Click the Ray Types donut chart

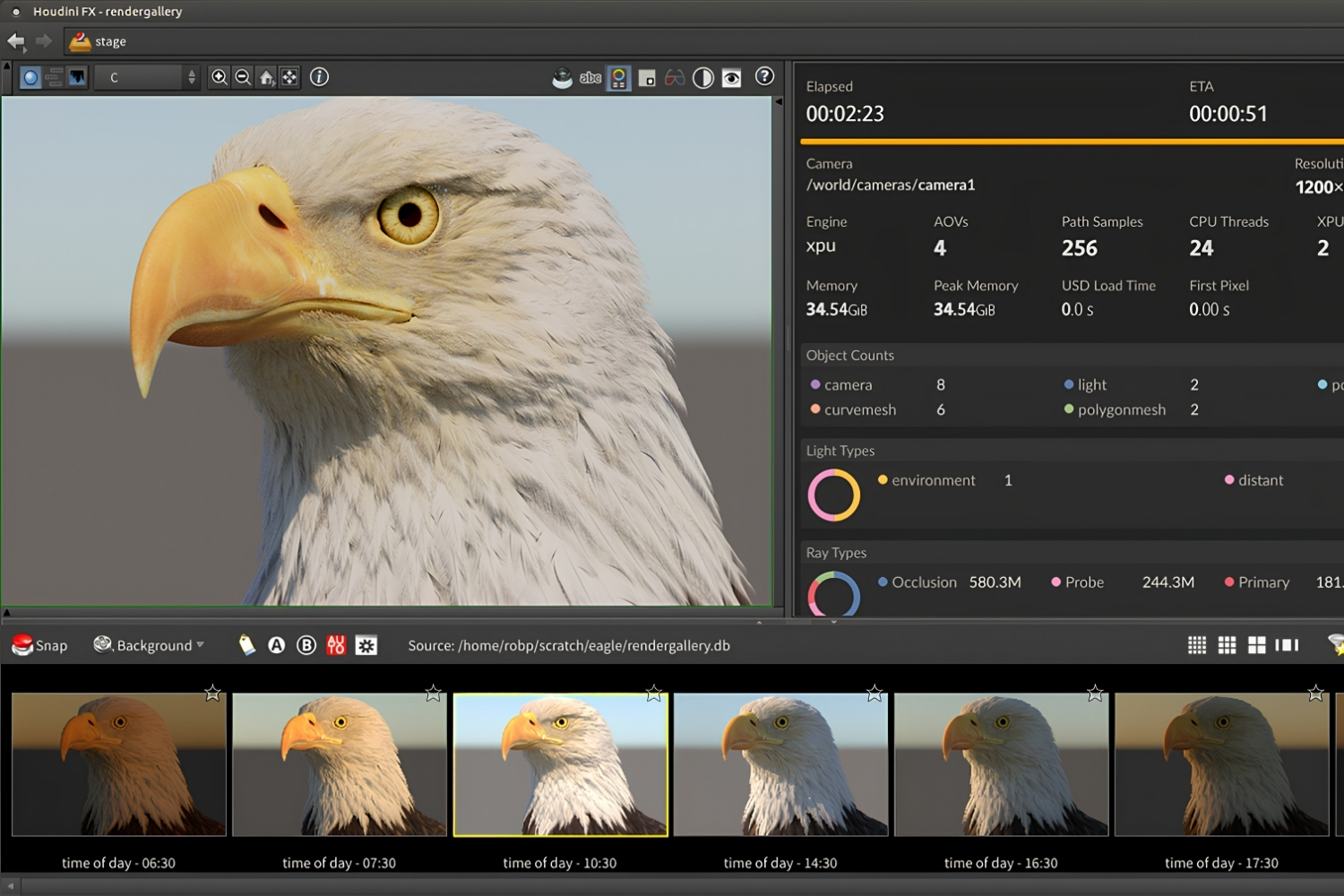834,594
